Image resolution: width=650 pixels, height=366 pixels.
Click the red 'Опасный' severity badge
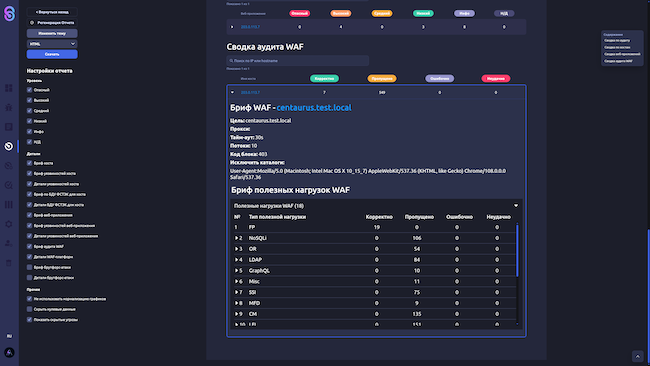coord(300,14)
